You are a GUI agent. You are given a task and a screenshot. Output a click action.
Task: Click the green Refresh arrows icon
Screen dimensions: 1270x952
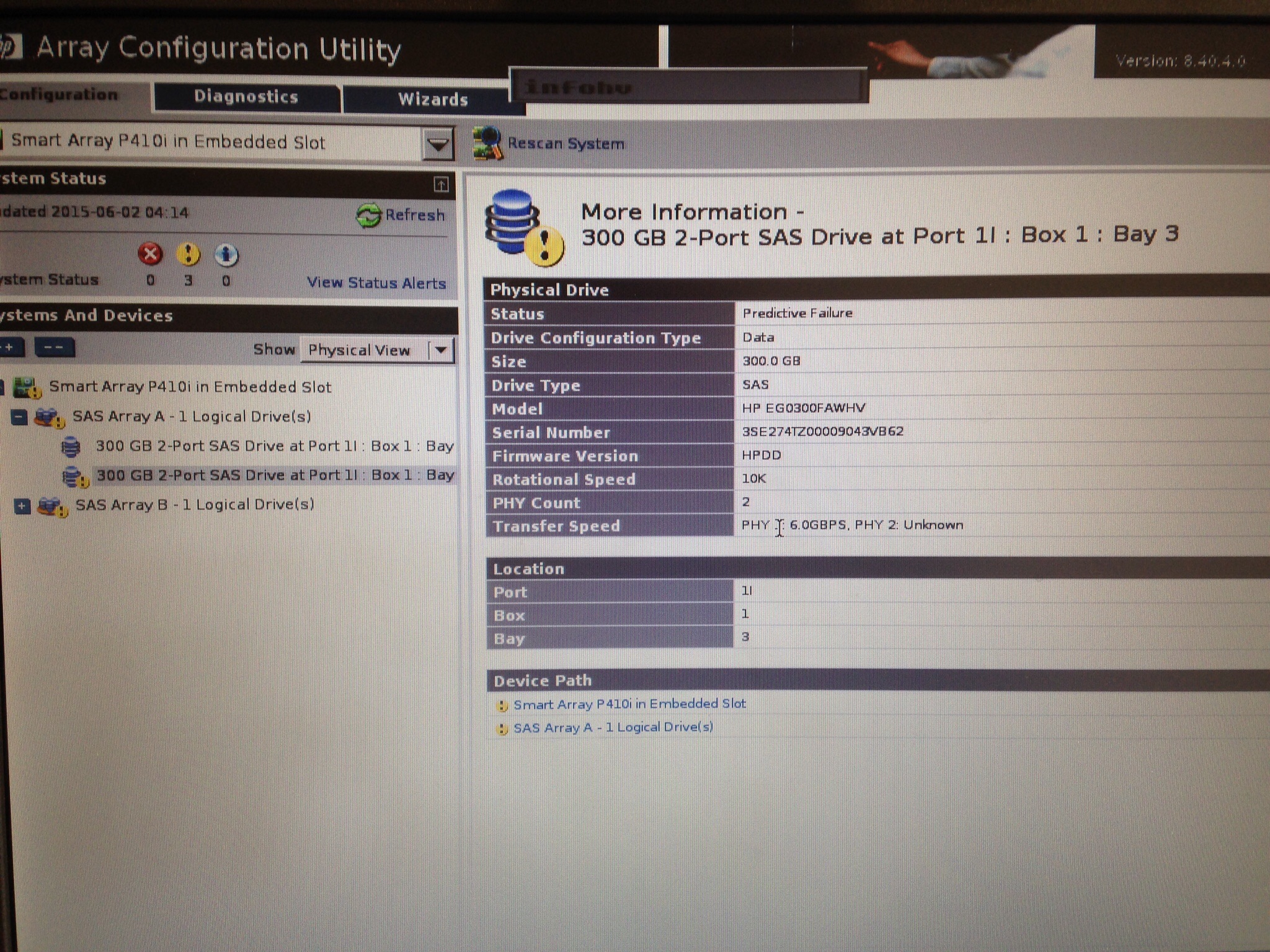pyautogui.click(x=368, y=215)
